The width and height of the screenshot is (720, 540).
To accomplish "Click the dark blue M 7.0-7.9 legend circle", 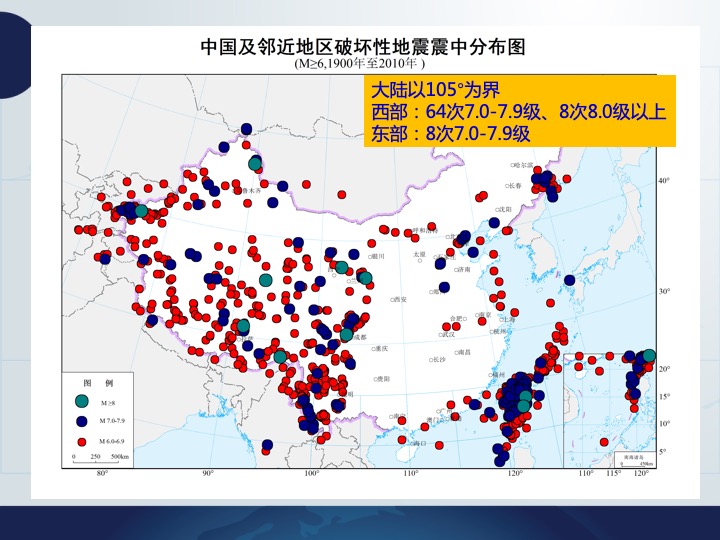I will click(82, 421).
